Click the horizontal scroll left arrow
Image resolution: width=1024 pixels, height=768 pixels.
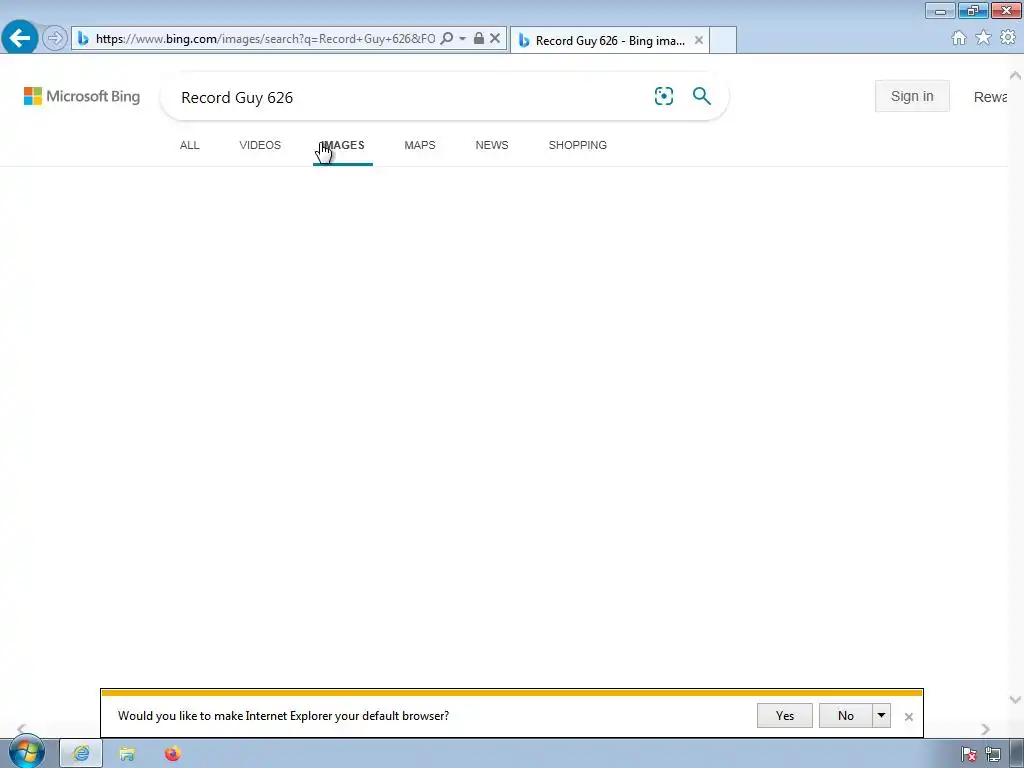click(22, 729)
